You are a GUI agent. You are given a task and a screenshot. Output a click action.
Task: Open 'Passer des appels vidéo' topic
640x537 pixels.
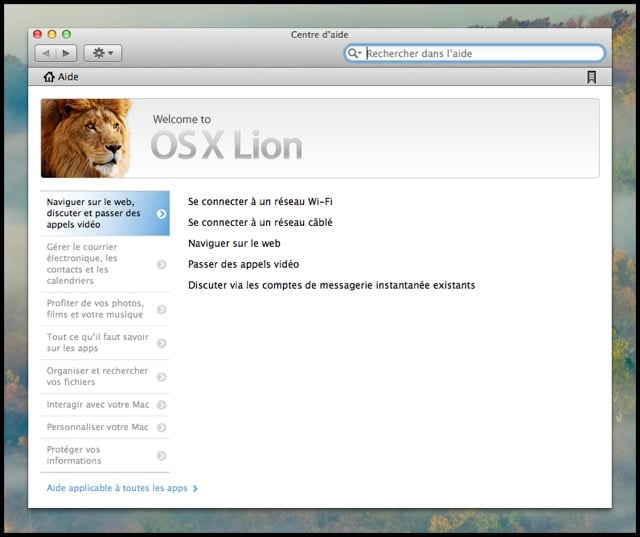tap(244, 264)
